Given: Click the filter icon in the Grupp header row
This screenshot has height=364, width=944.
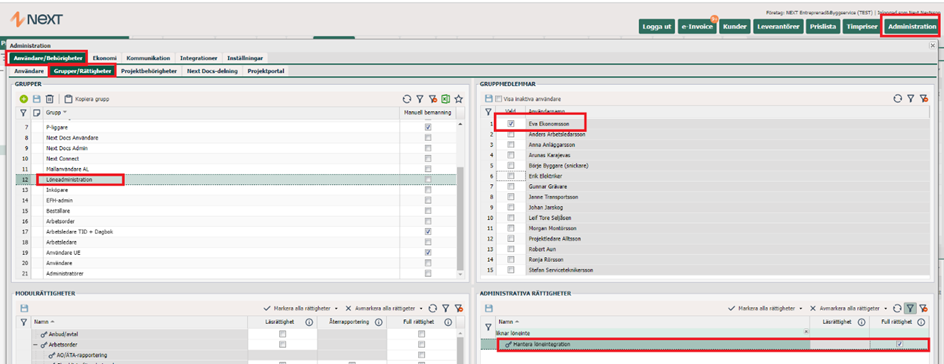Looking at the screenshot, I should (x=24, y=113).
